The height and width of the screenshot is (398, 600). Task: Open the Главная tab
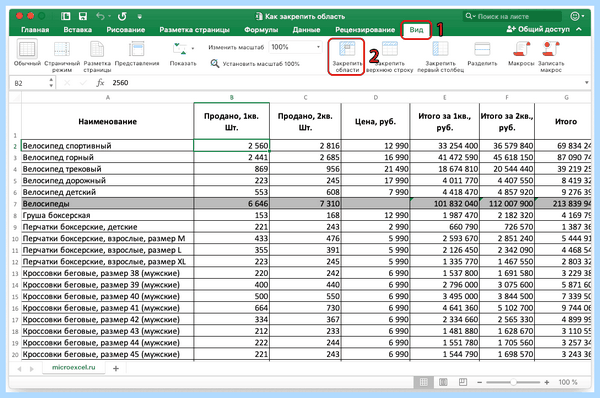click(35, 29)
